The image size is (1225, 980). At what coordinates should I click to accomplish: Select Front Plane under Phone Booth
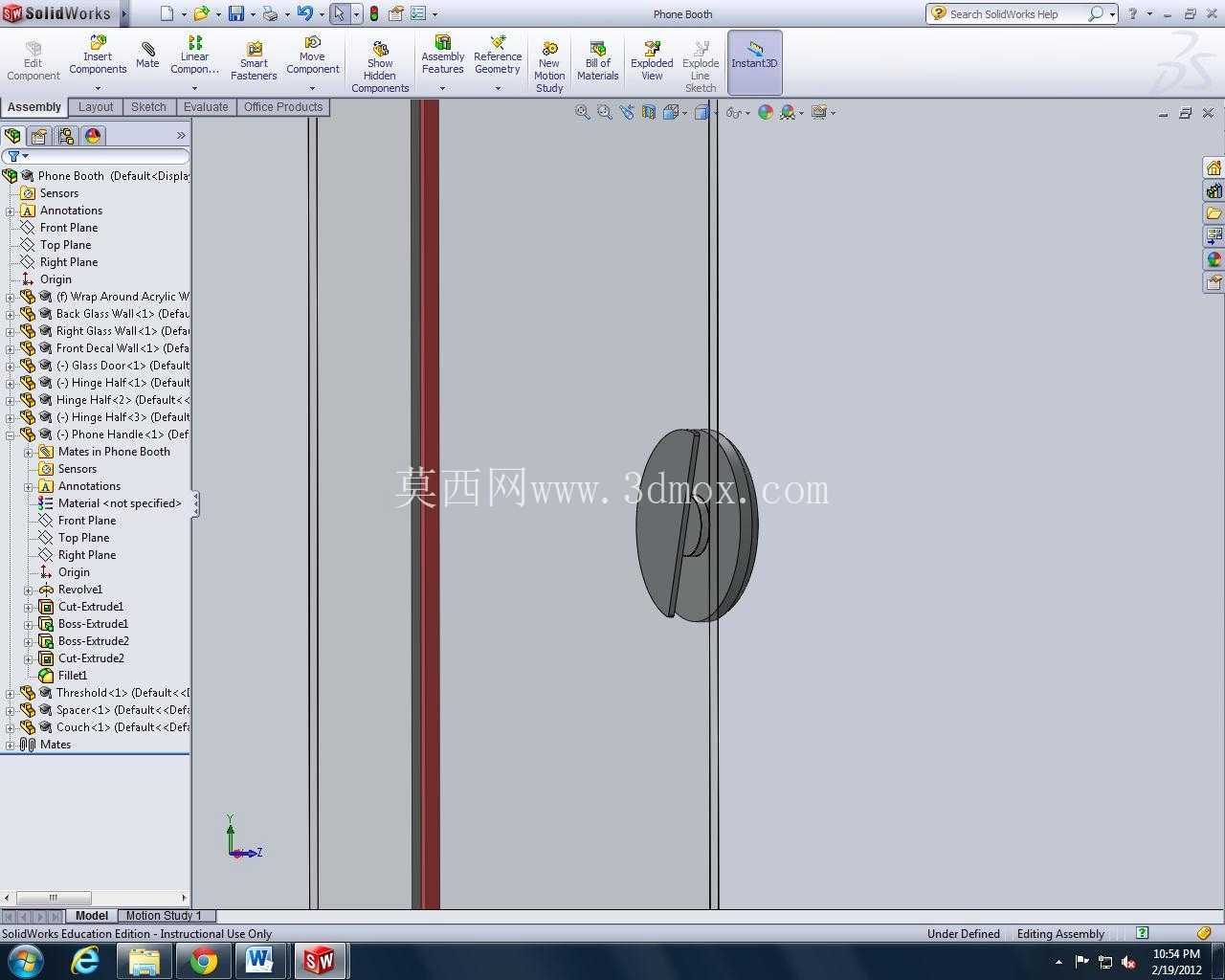69,228
